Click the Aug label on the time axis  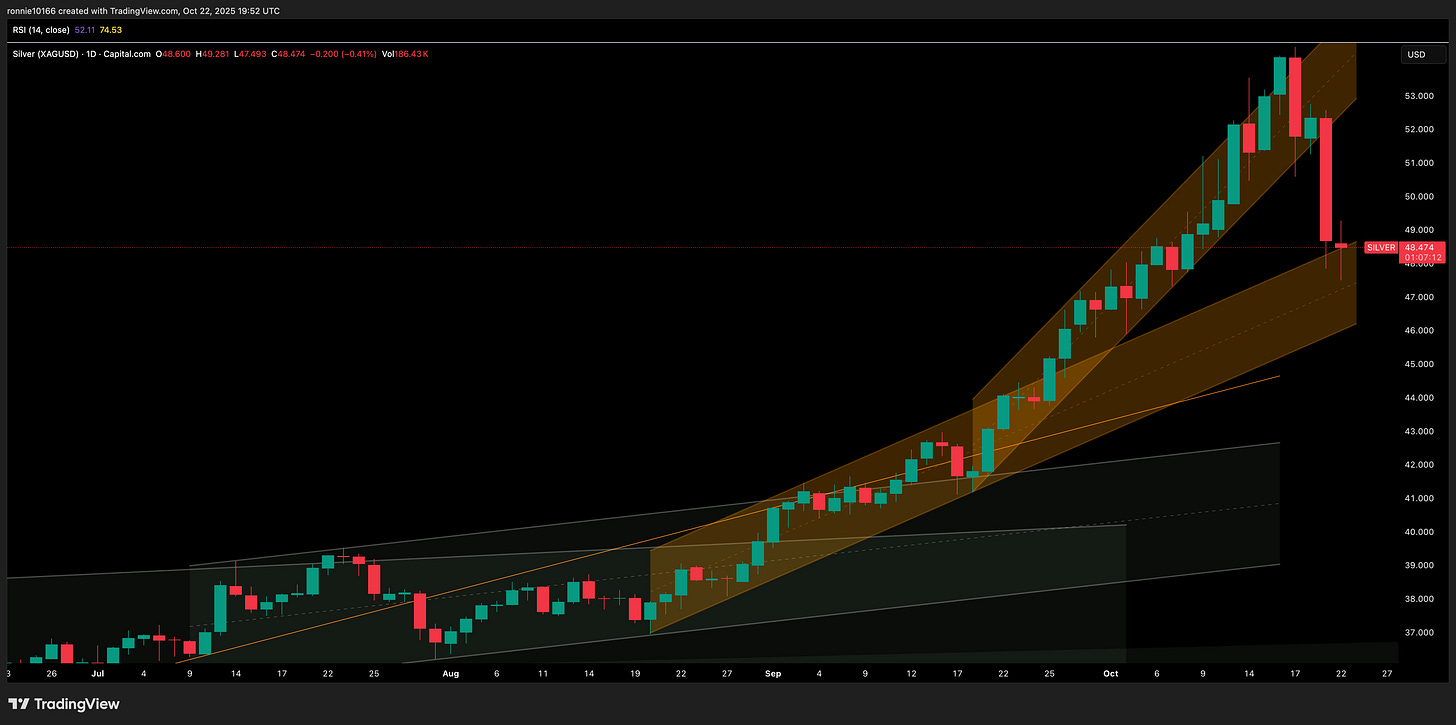click(x=450, y=674)
